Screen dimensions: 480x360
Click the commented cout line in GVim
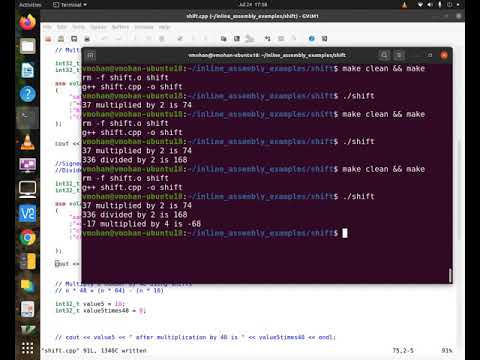(195, 337)
